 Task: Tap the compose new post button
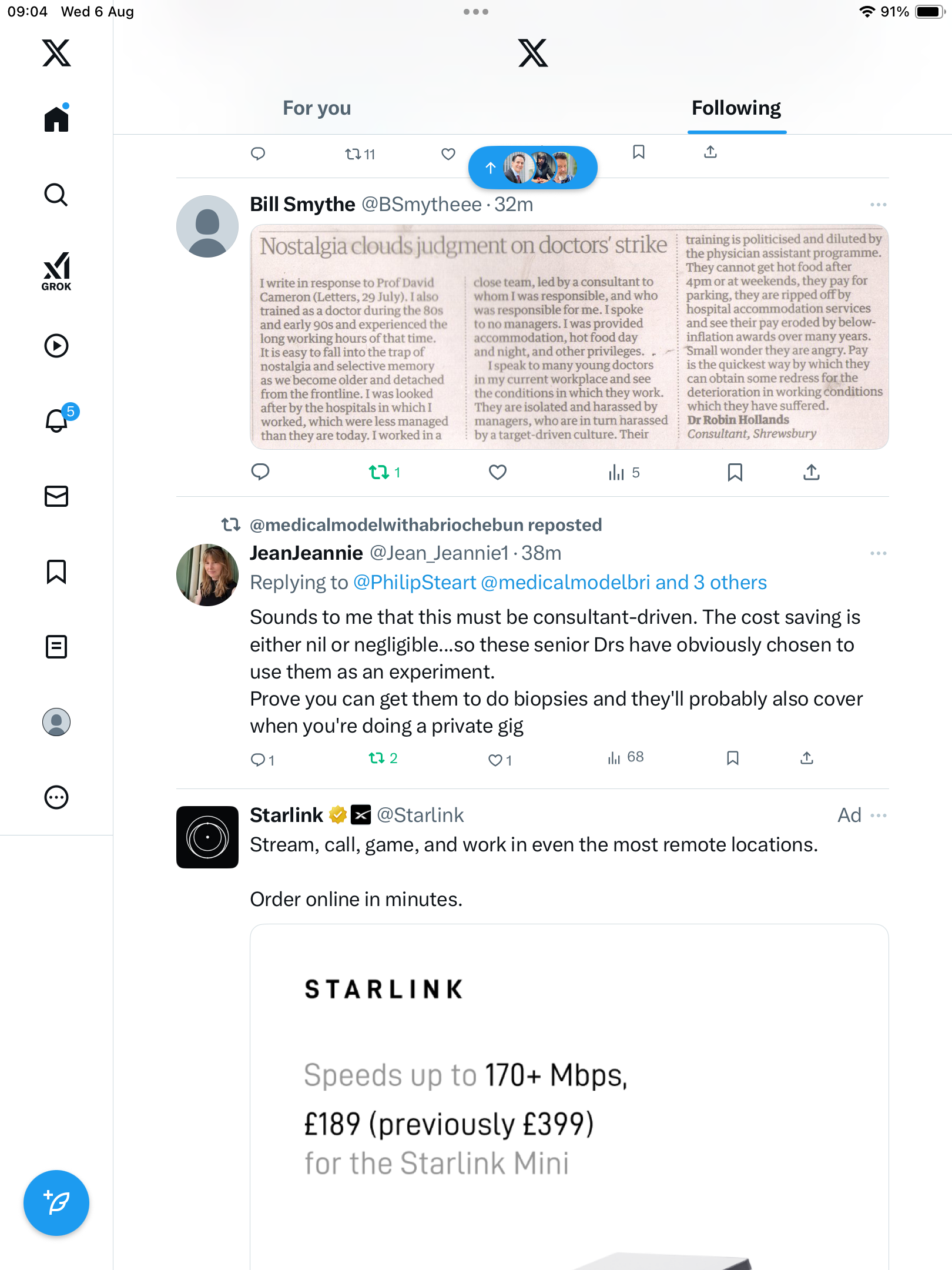pos(56,1203)
